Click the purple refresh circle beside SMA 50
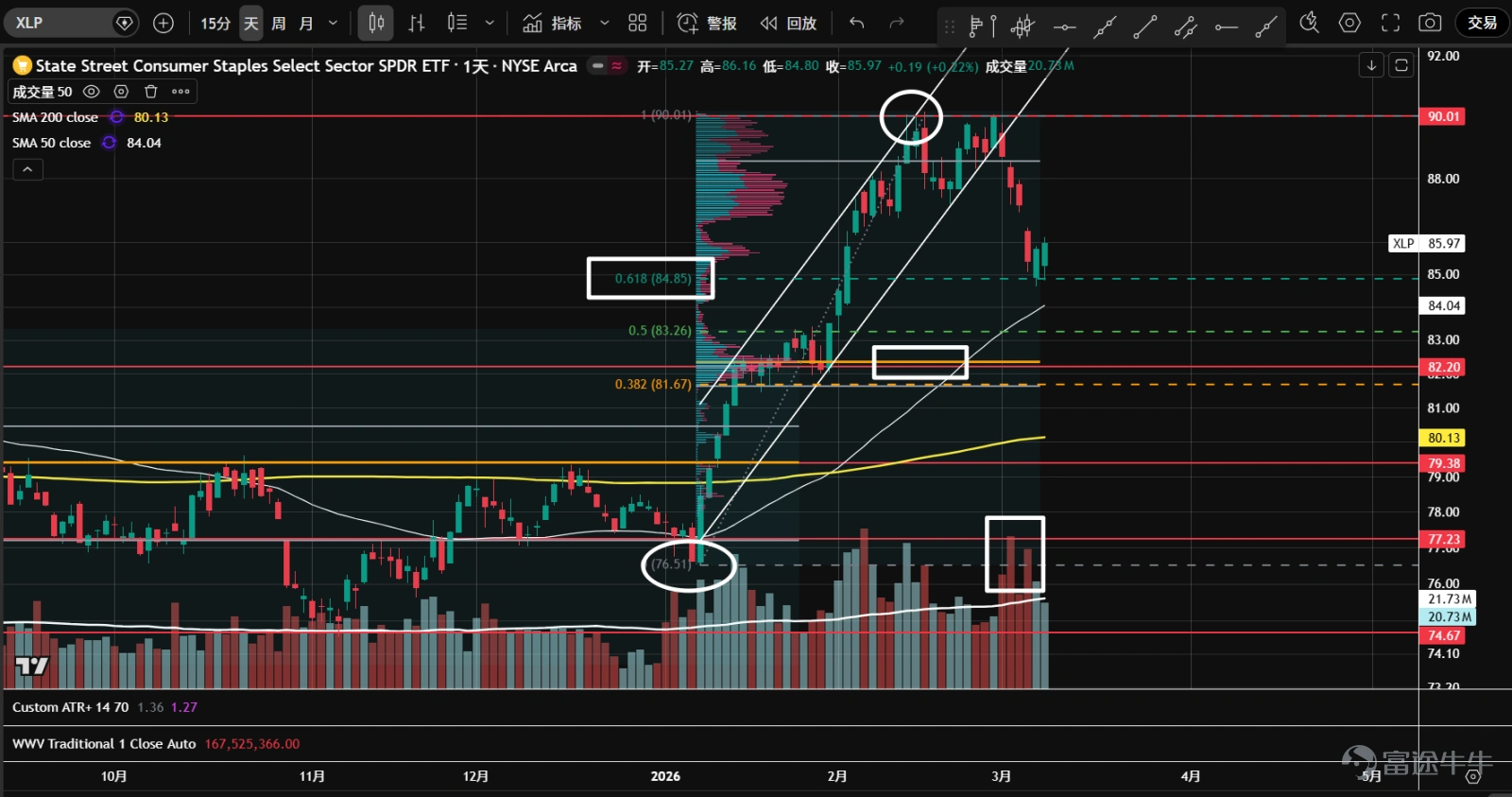 pos(109,143)
